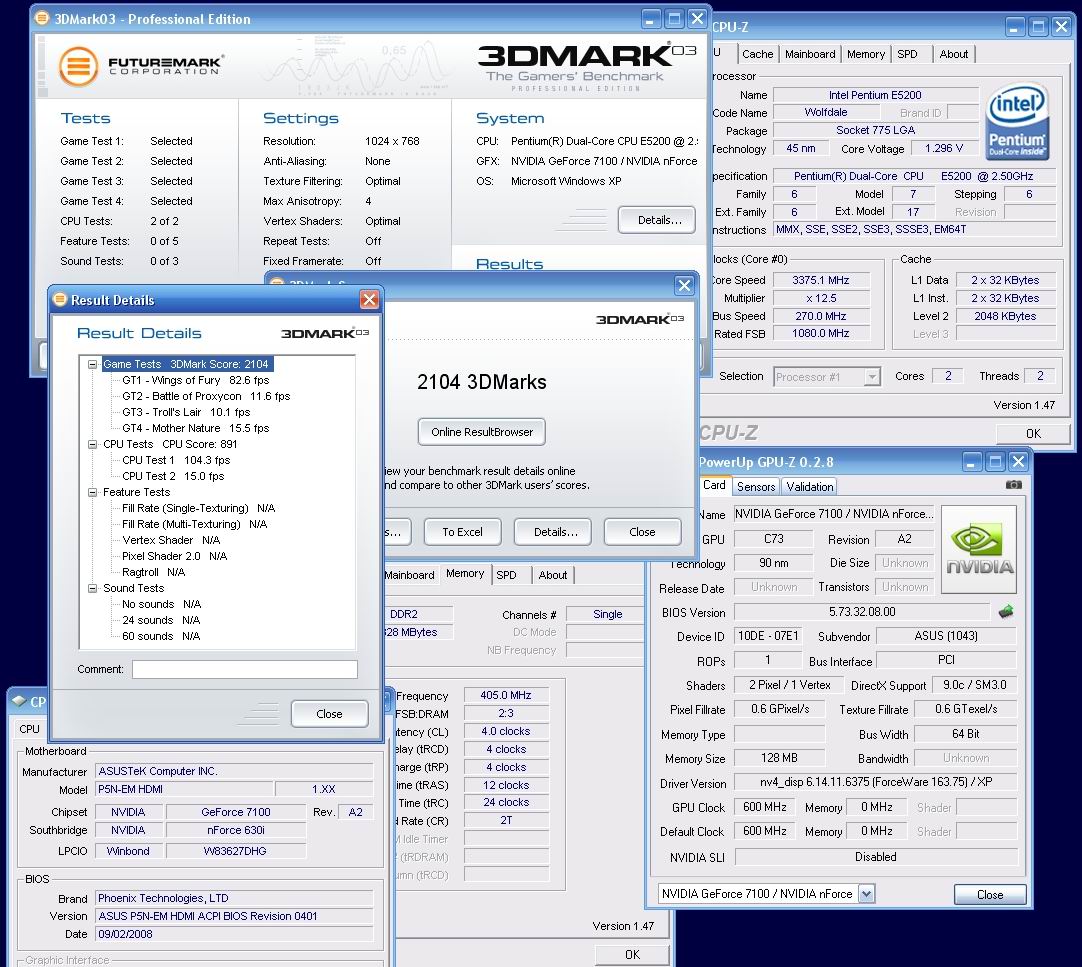Select GT3 Troll's Lair row

[x=186, y=412]
